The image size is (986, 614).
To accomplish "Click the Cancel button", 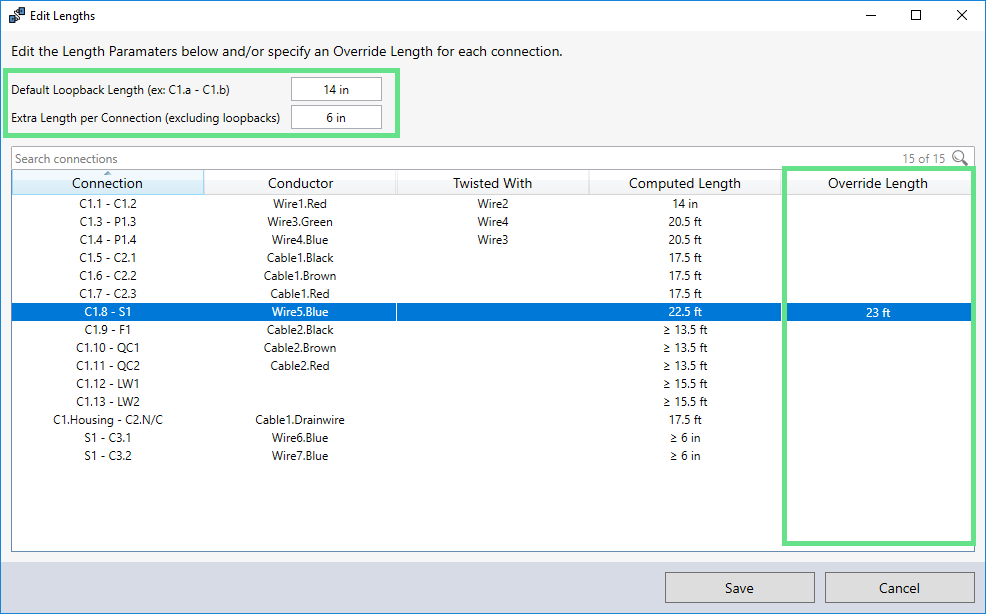I will point(899,588).
